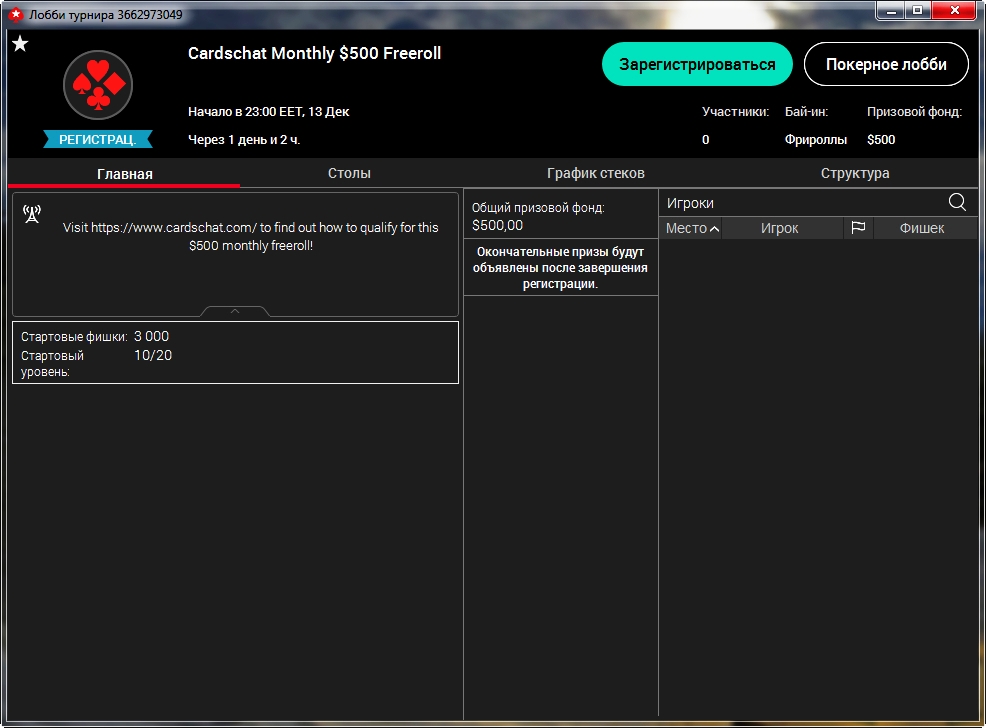Image resolution: width=986 pixels, height=728 pixels.
Task: Click the Стартовые фишки label
Action: click(74, 336)
